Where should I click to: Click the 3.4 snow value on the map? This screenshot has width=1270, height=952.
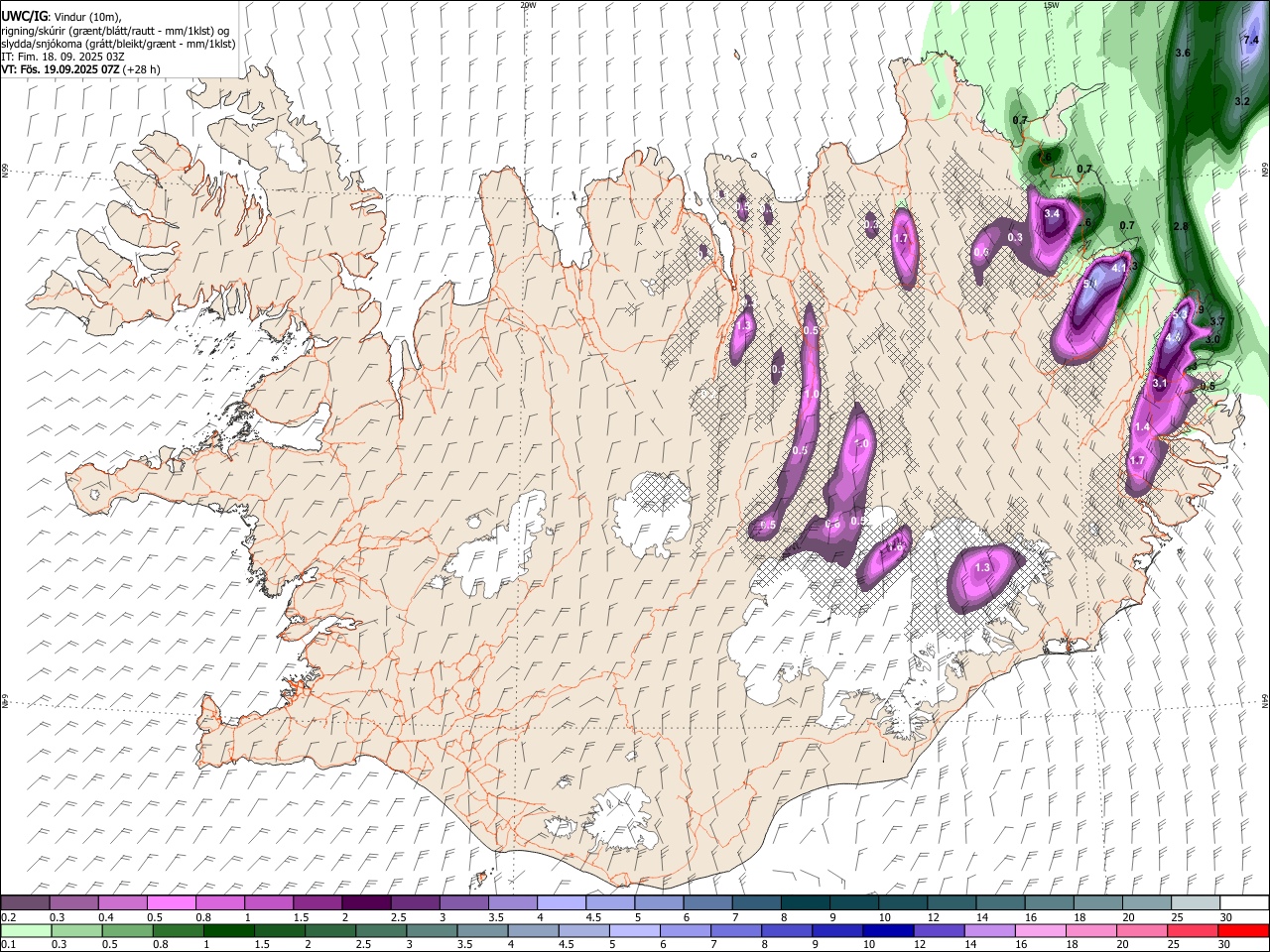1053,213
